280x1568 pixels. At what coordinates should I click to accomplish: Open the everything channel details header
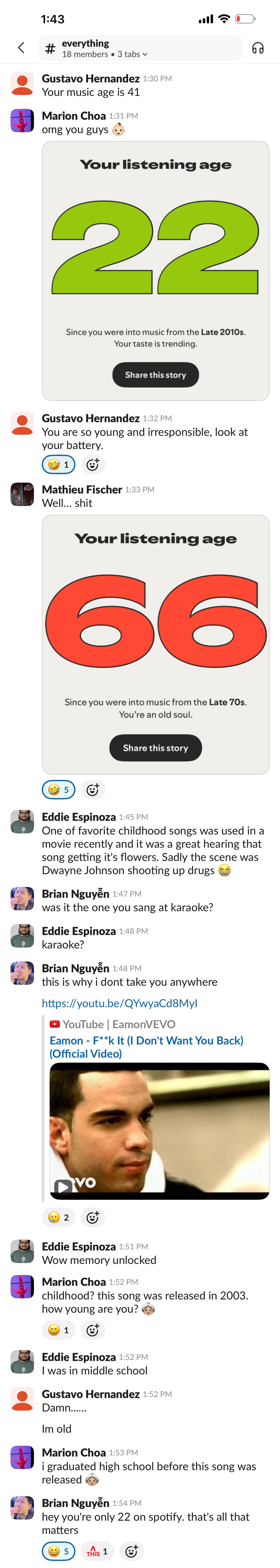tap(85, 44)
